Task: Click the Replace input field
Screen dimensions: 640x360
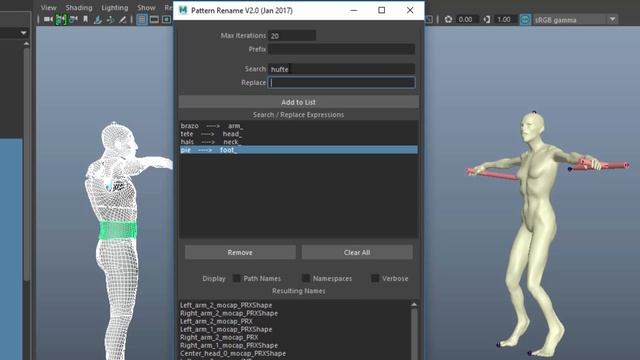Action: 341,82
